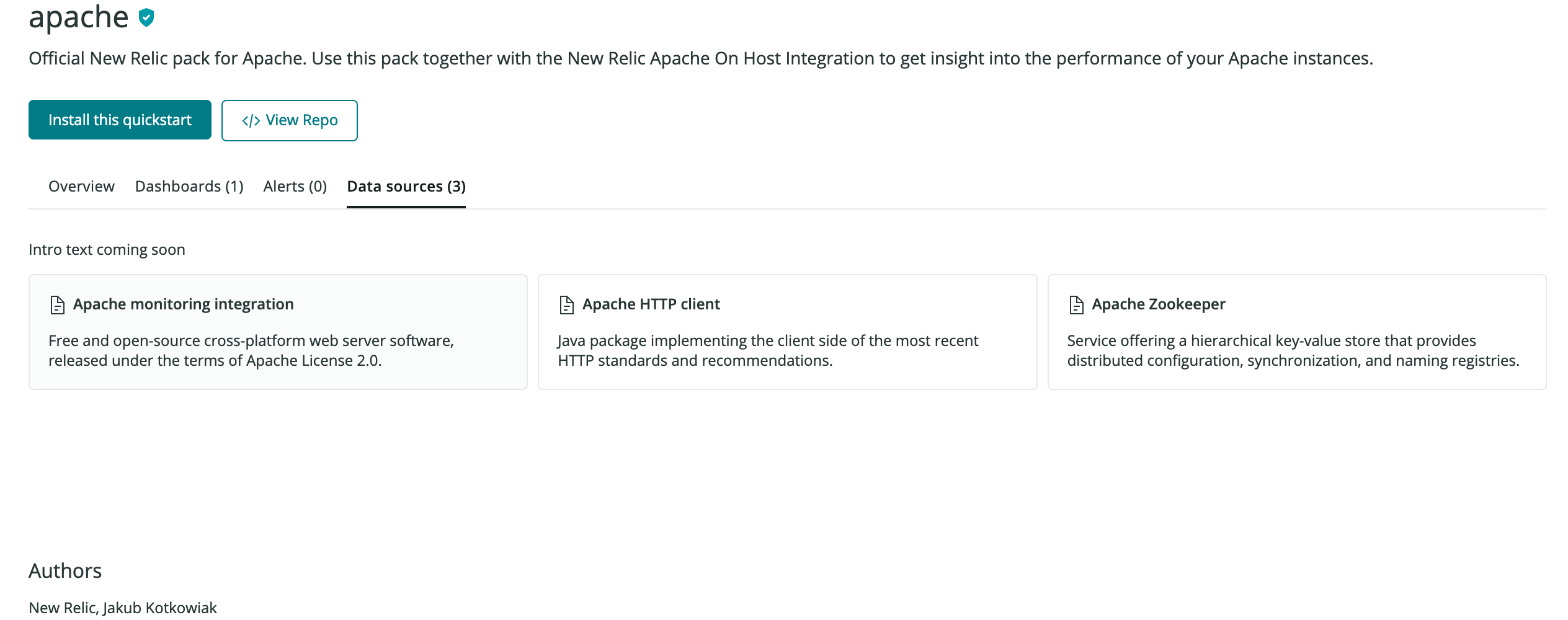The image size is (1568, 620).
Task: Click the document icon on Apache HTTP client card
Action: 566,304
